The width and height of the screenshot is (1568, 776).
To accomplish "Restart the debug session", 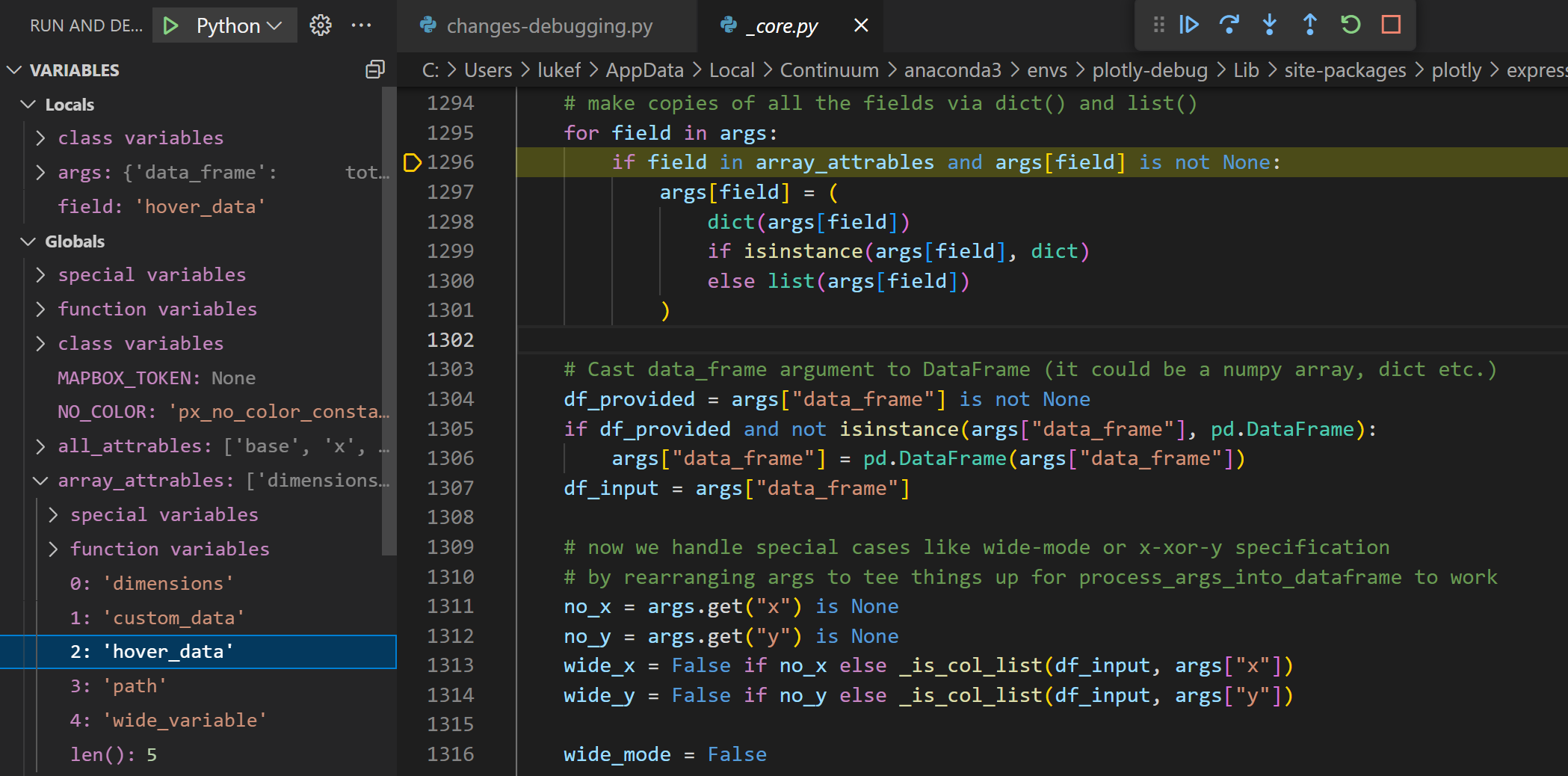I will [1351, 25].
